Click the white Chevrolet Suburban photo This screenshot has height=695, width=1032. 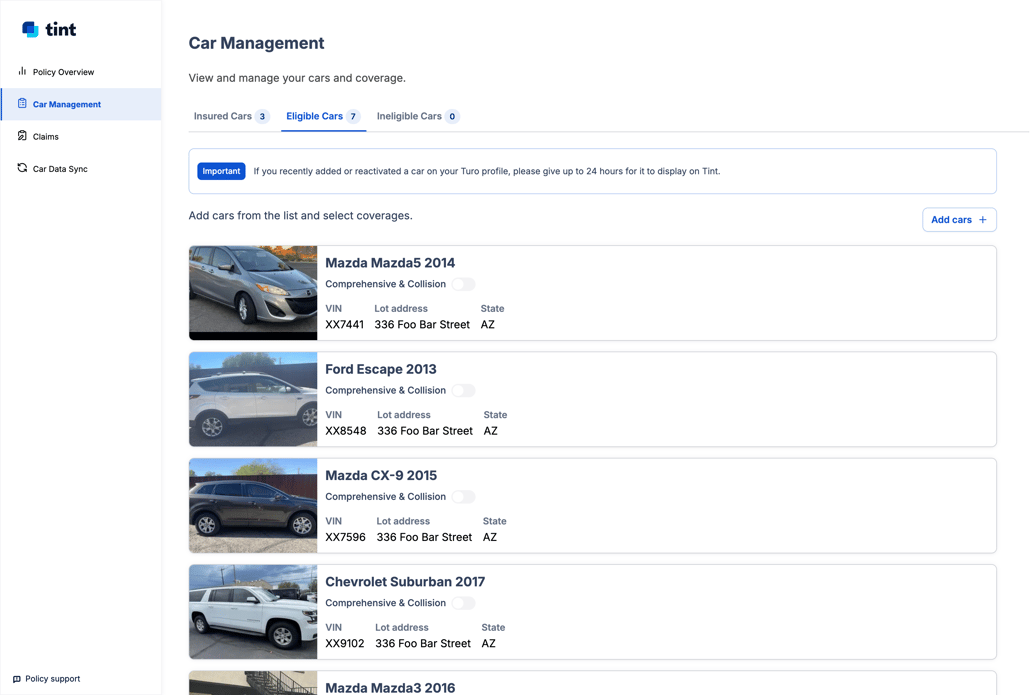[253, 612]
